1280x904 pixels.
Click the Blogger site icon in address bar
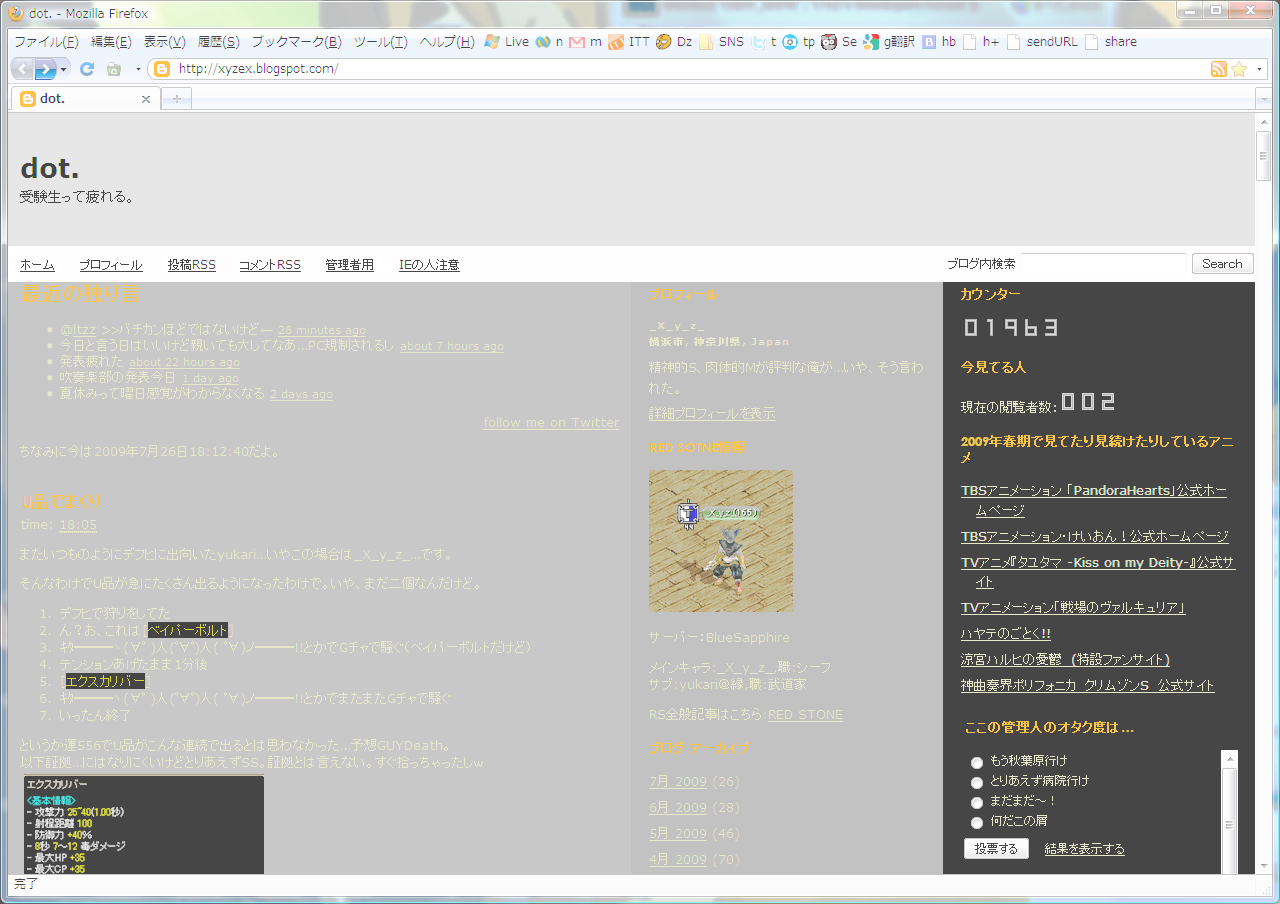[x=162, y=69]
